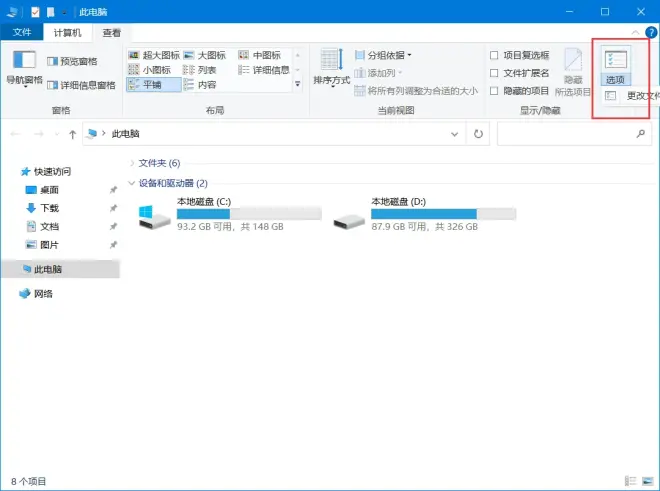Check the 文件扩展名 checkbox
This screenshot has width=660, height=491.
click(494, 73)
